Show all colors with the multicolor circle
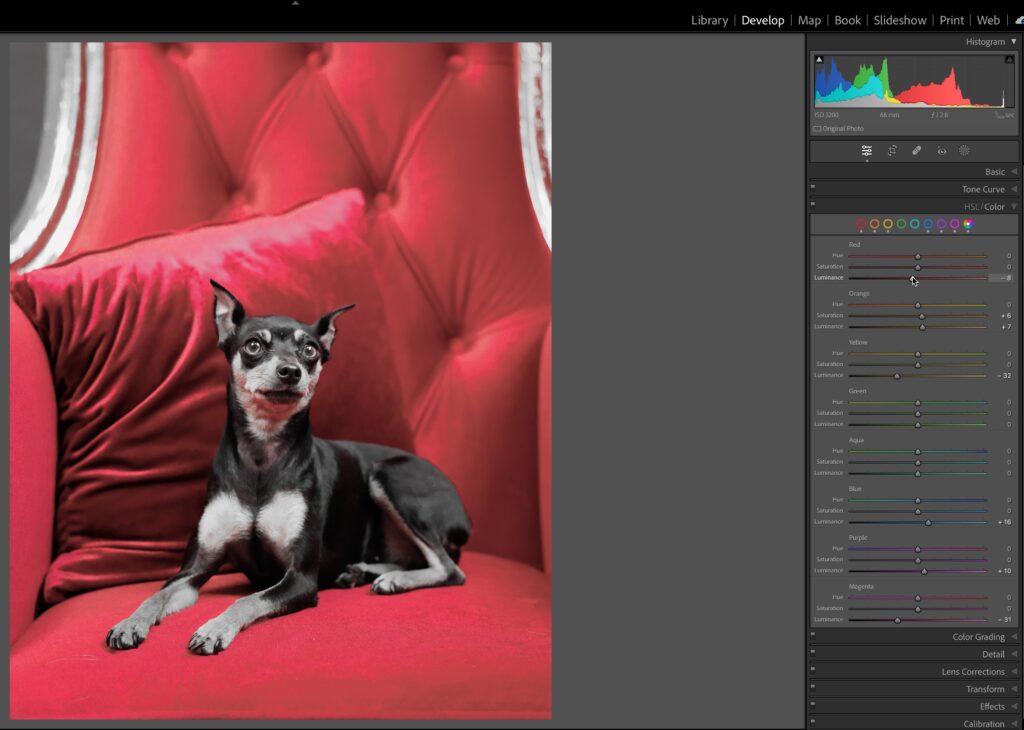Screen dimensions: 1024x730 click(968, 224)
